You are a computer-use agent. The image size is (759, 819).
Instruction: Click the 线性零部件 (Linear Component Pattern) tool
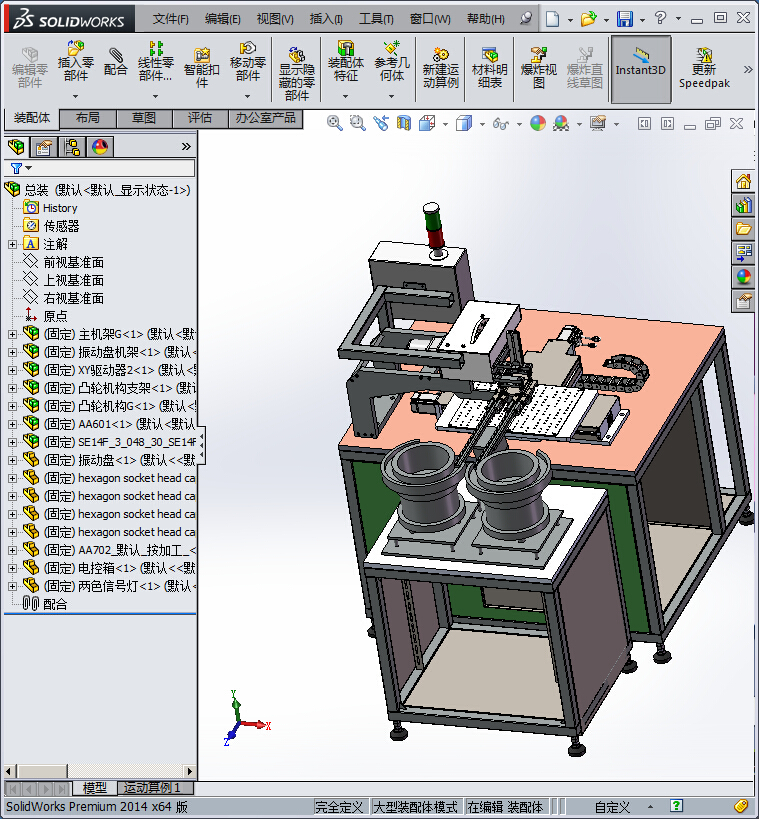(155, 62)
